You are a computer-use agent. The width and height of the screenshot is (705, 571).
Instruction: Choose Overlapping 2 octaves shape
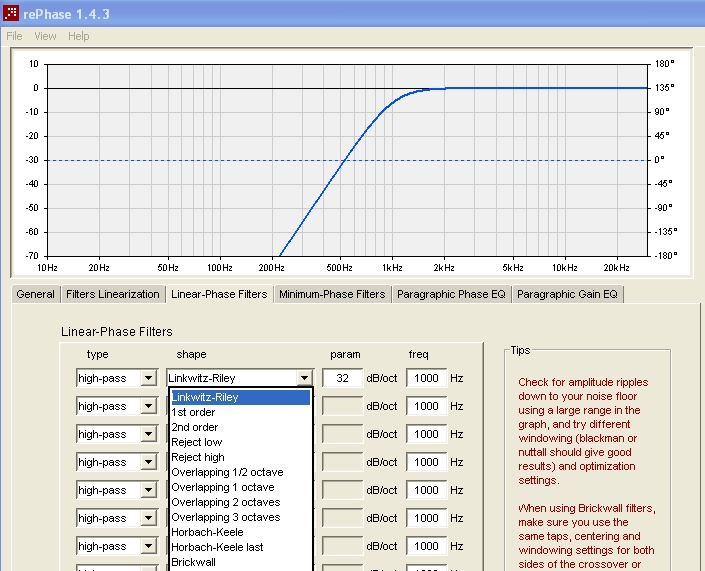[x=241, y=502]
